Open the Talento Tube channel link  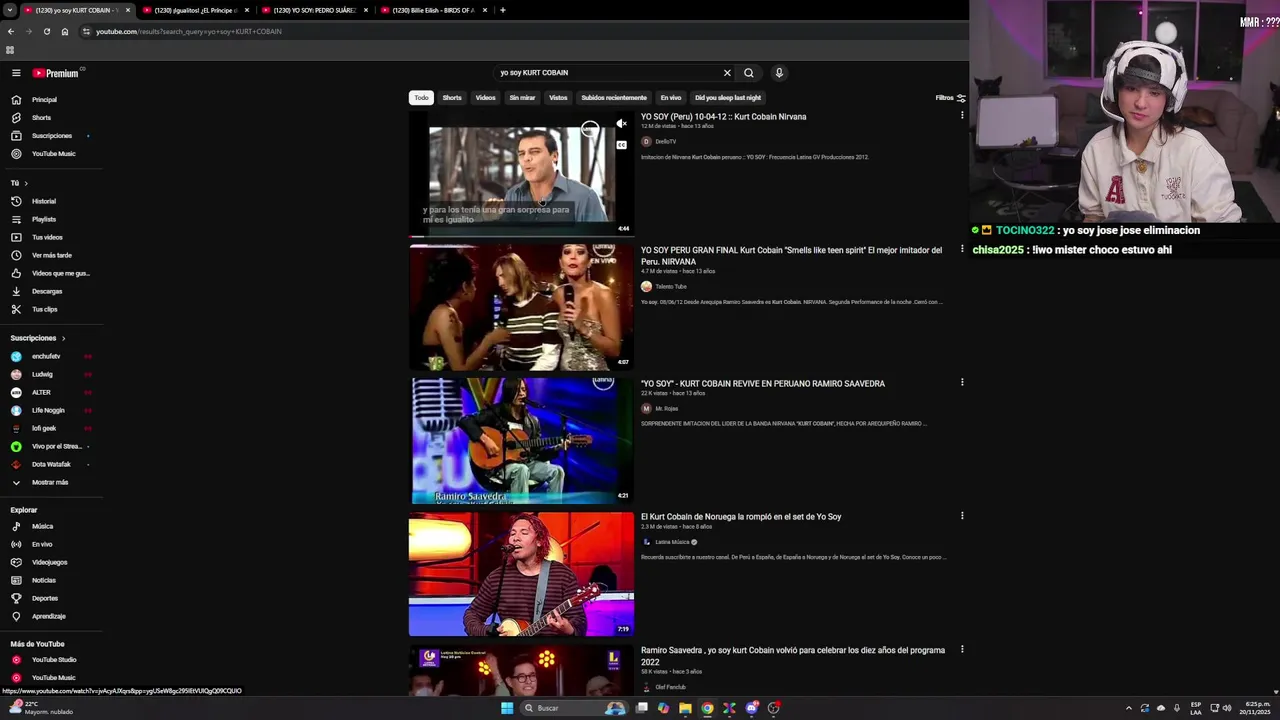click(670, 287)
